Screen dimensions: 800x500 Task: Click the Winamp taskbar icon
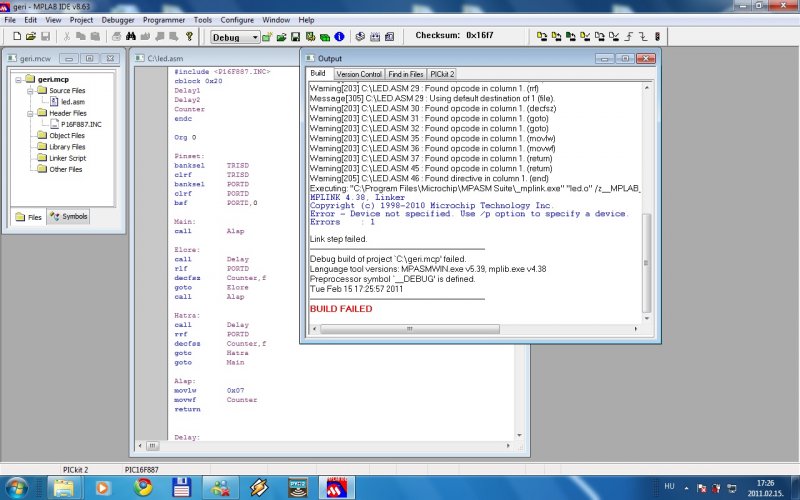pos(259,488)
